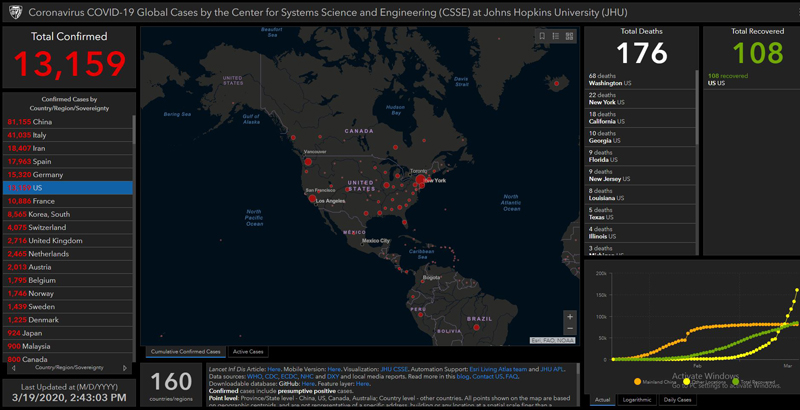The width and height of the screenshot is (800, 410).
Task: Open the NHC data source link
Action: click(307, 376)
